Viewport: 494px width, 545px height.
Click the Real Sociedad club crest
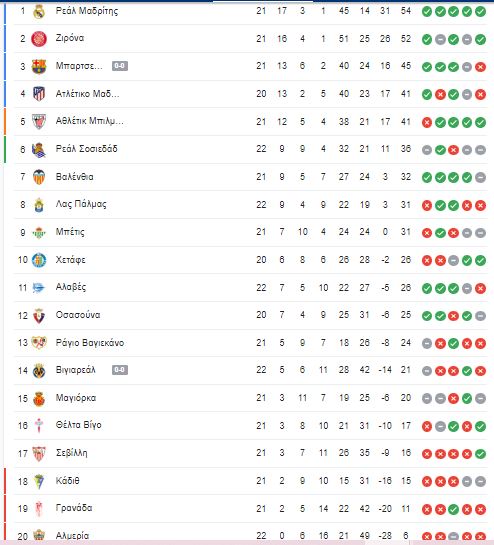pos(39,150)
